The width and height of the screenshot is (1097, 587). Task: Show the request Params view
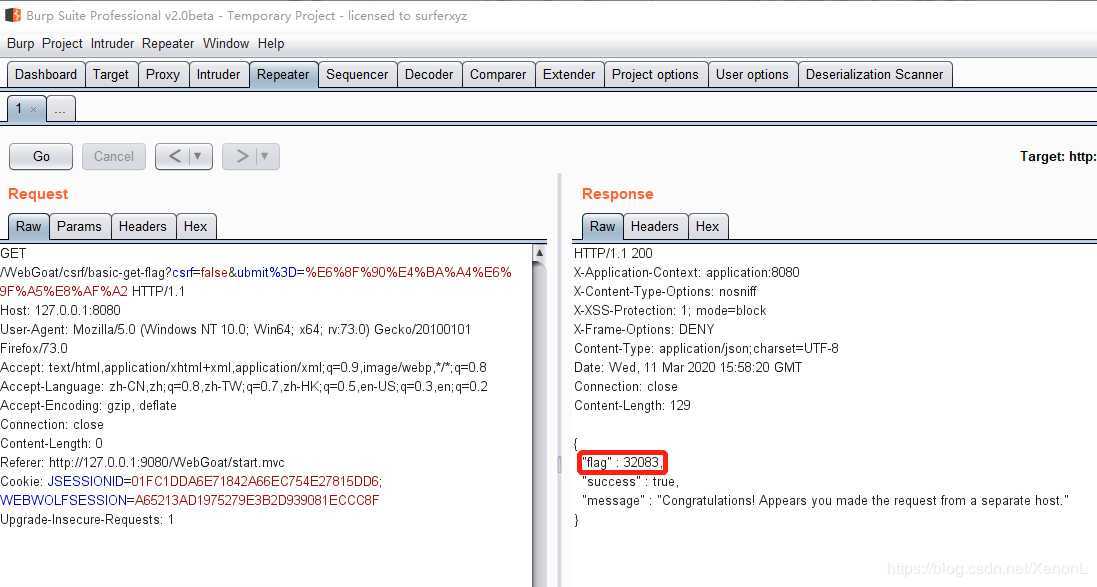coord(79,226)
